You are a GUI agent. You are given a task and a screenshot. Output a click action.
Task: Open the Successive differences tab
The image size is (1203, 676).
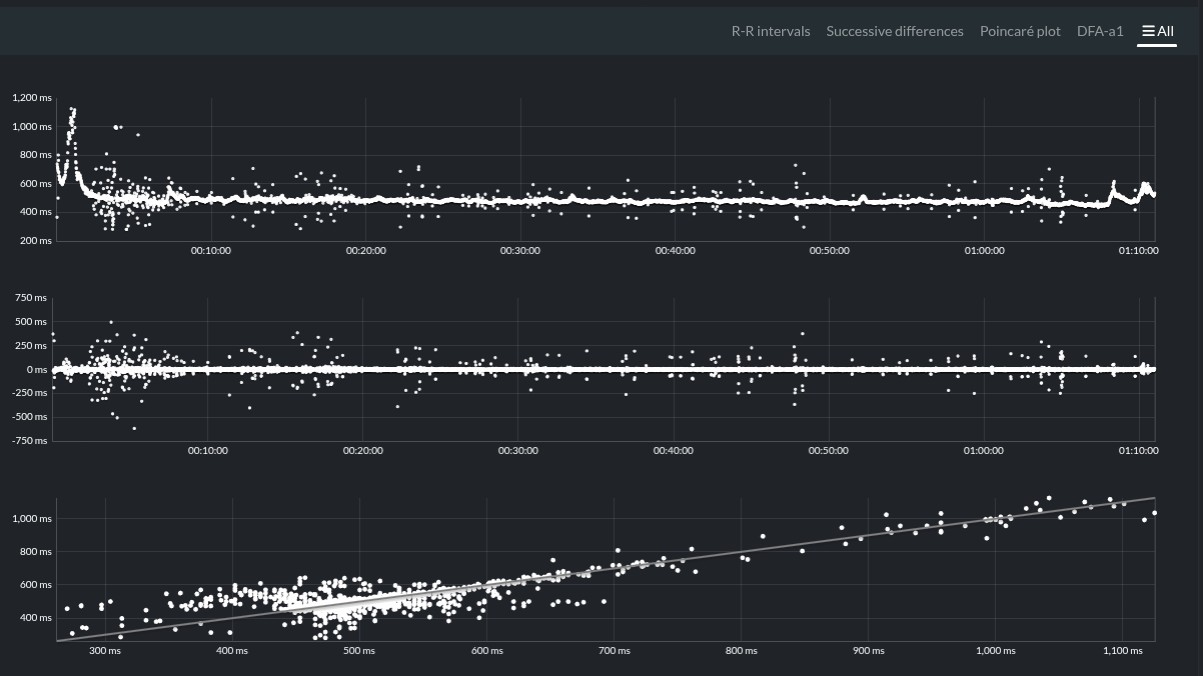click(x=895, y=31)
